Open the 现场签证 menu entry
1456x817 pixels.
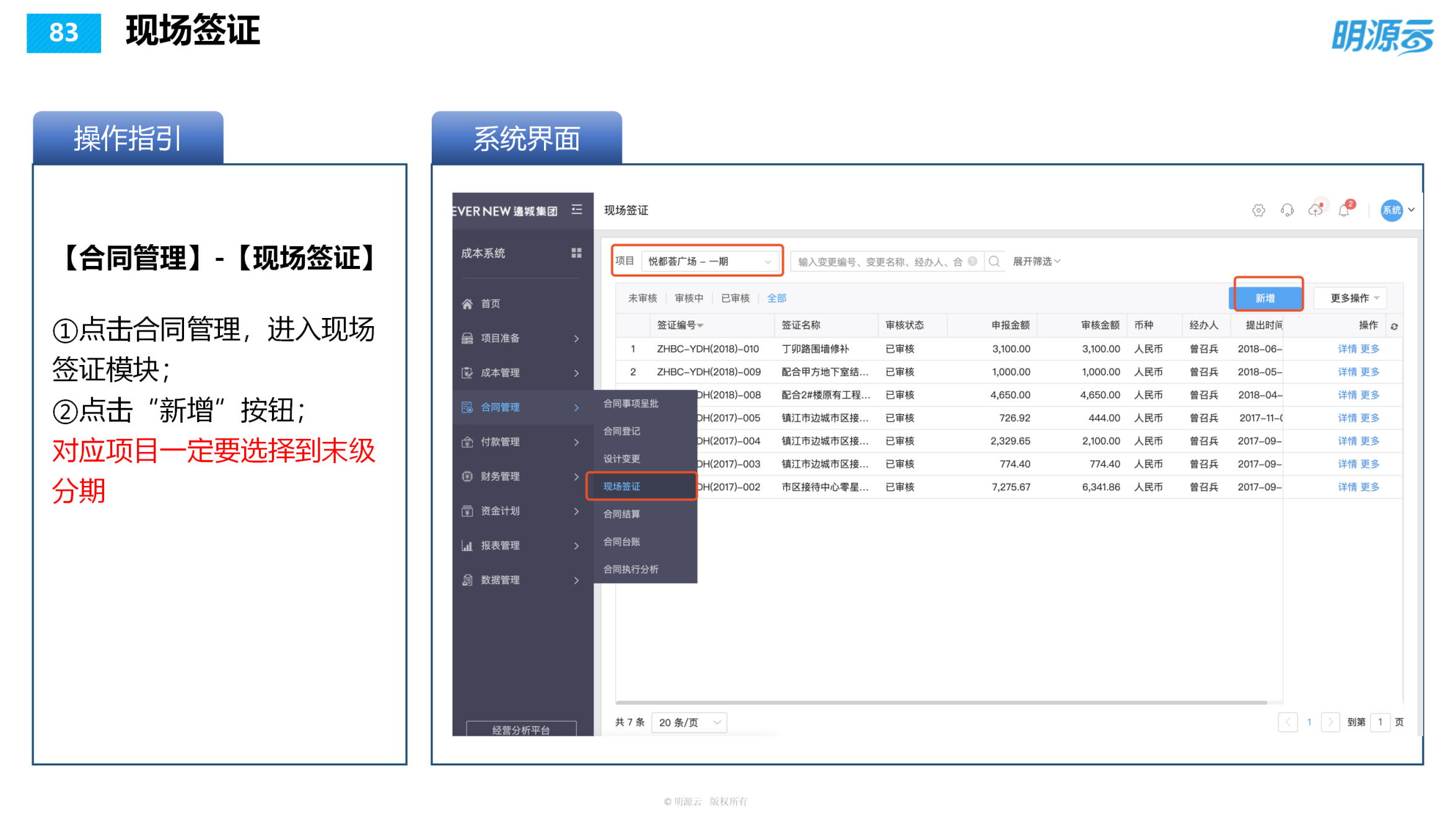click(x=621, y=486)
